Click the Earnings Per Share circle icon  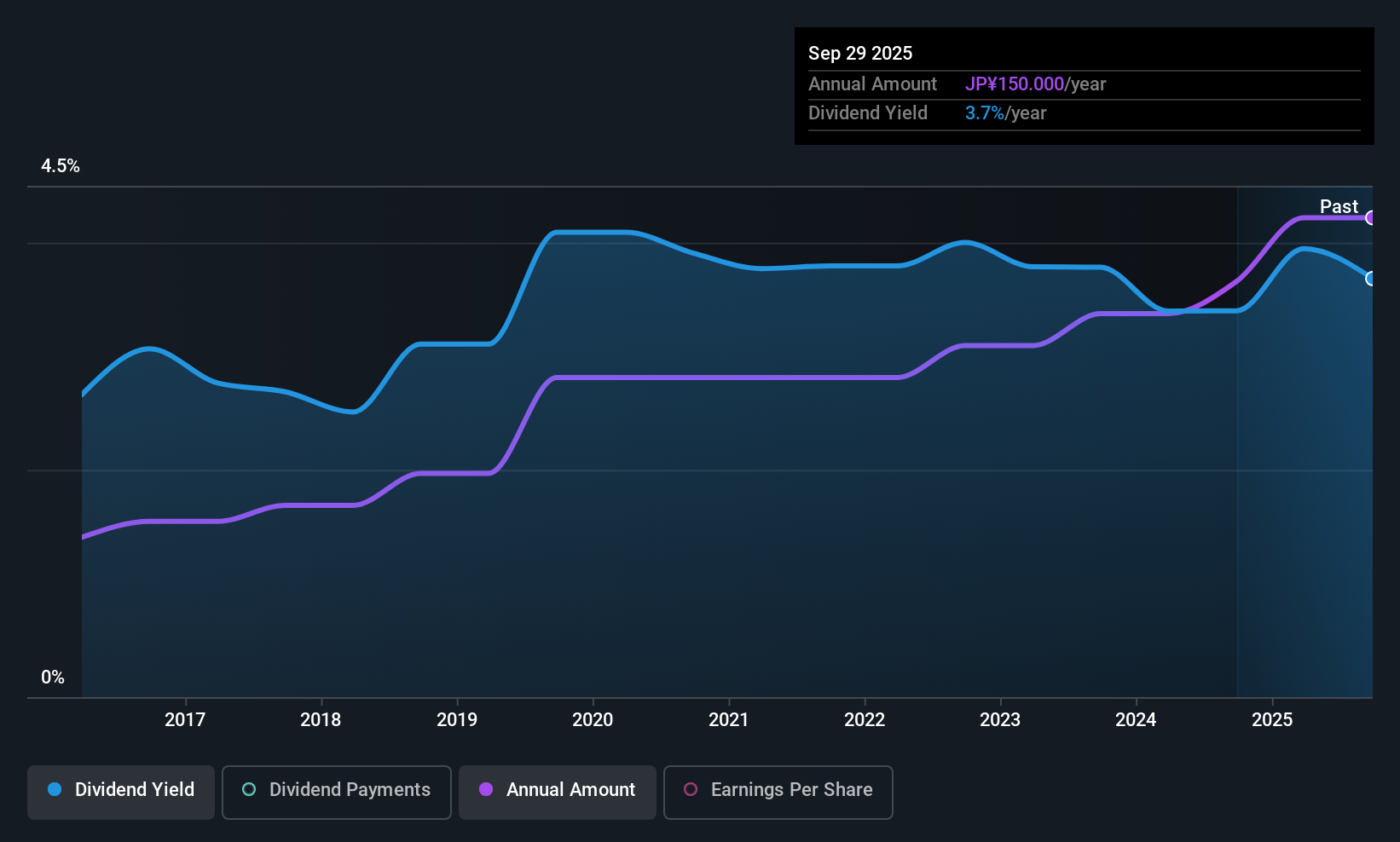691,790
